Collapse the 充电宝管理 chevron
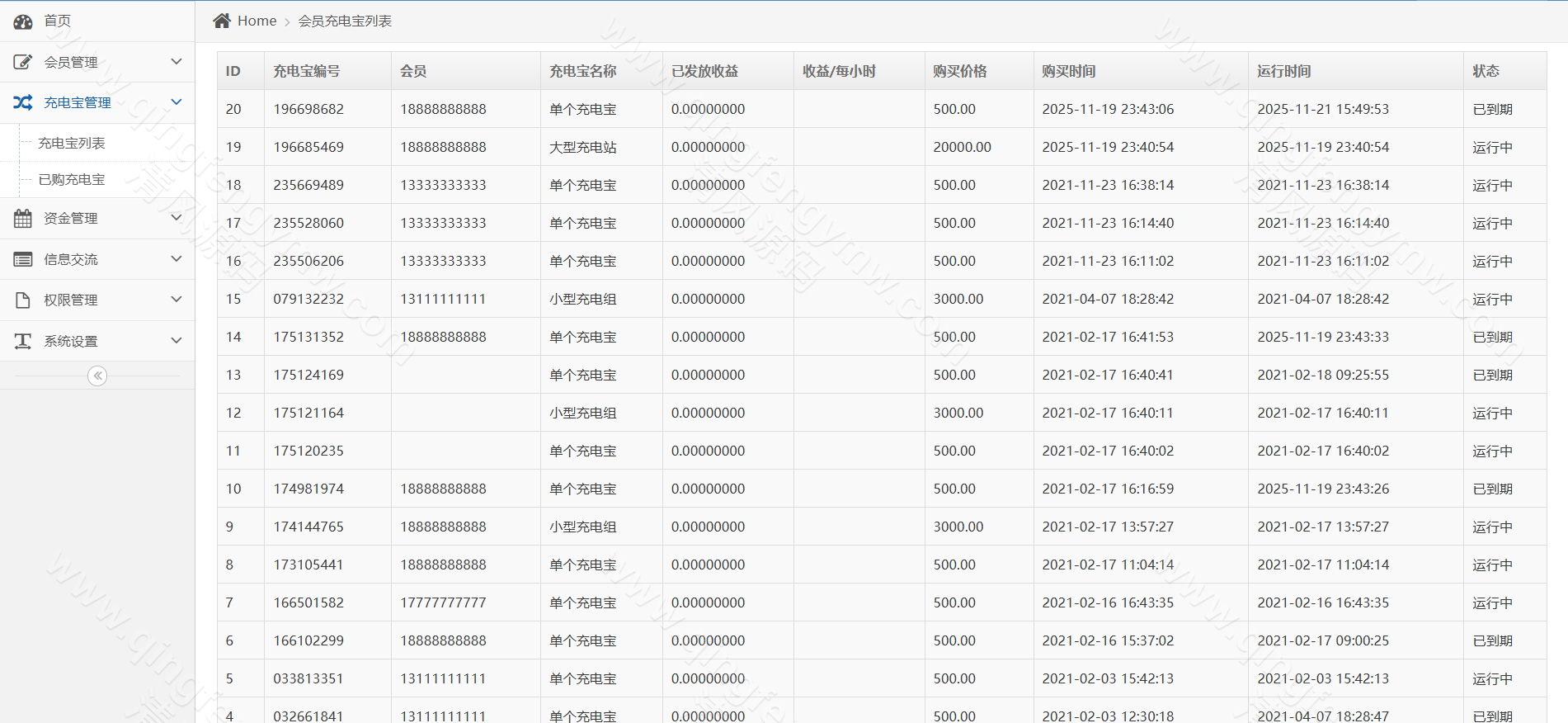This screenshot has height=723, width=1568. coord(176,102)
